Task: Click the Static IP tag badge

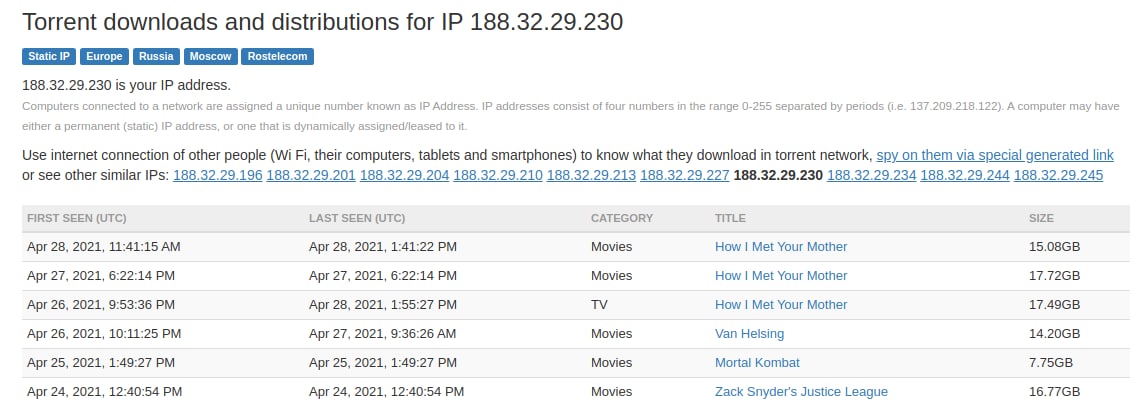Action: [49, 57]
